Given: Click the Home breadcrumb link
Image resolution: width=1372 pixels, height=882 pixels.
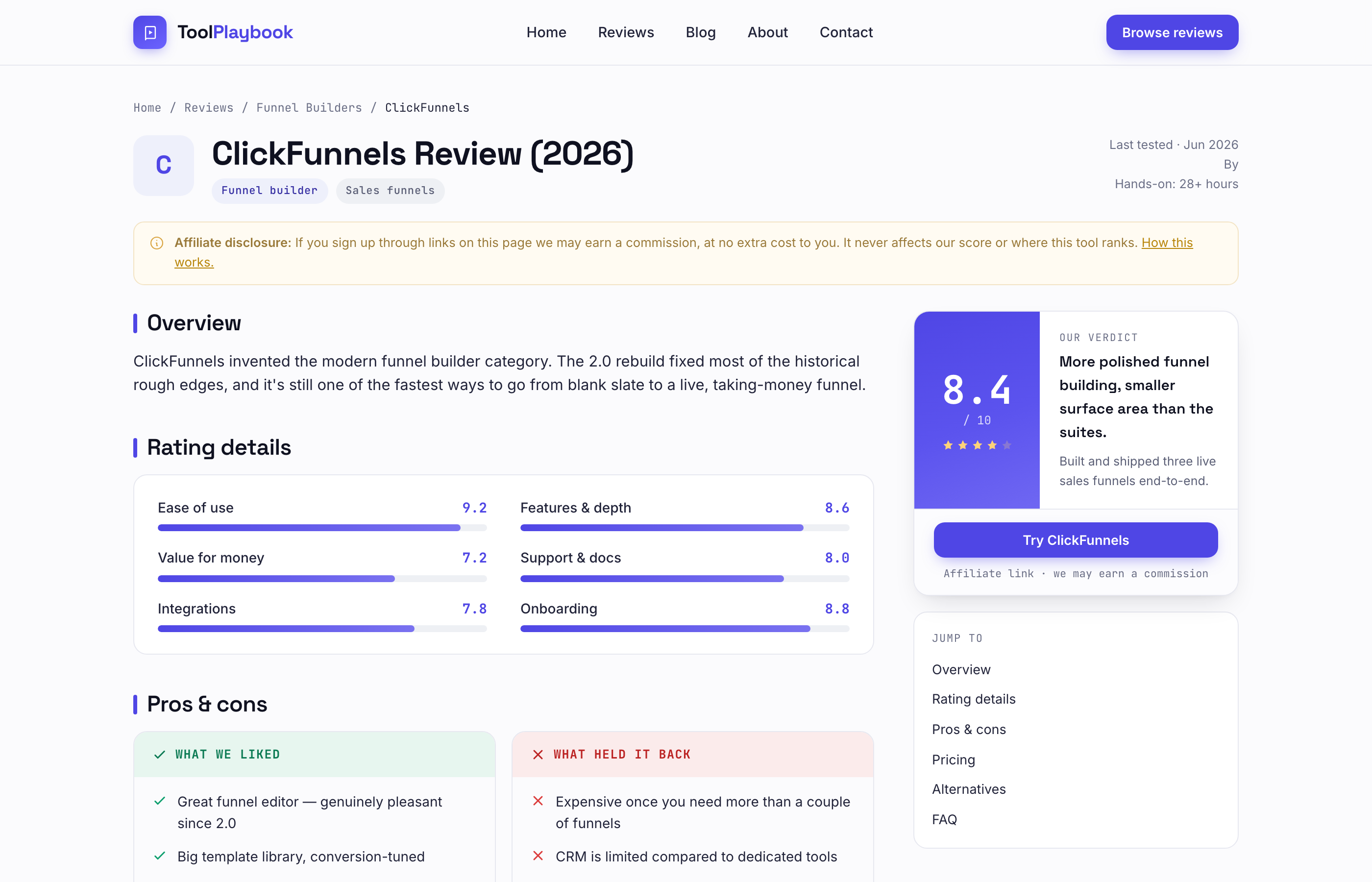Looking at the screenshot, I should (147, 108).
